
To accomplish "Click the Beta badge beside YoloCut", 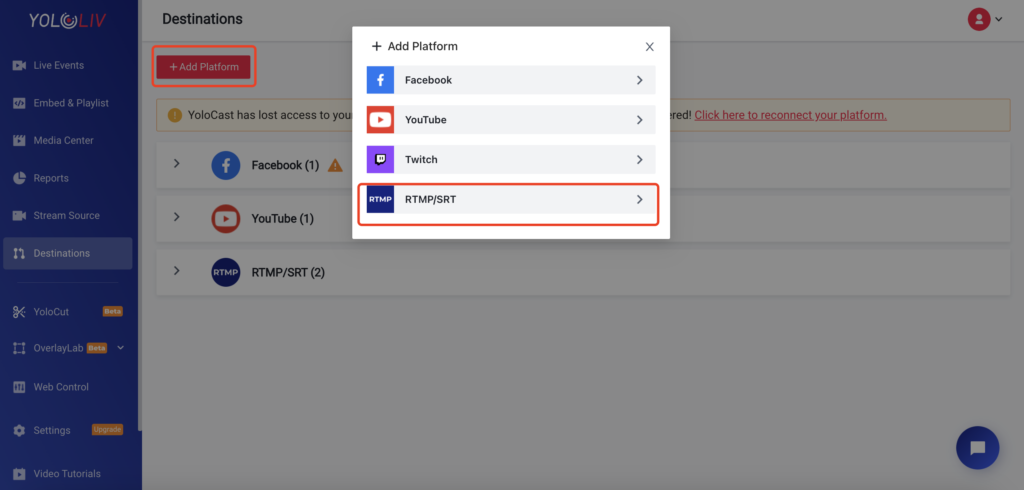I will point(112,312).
